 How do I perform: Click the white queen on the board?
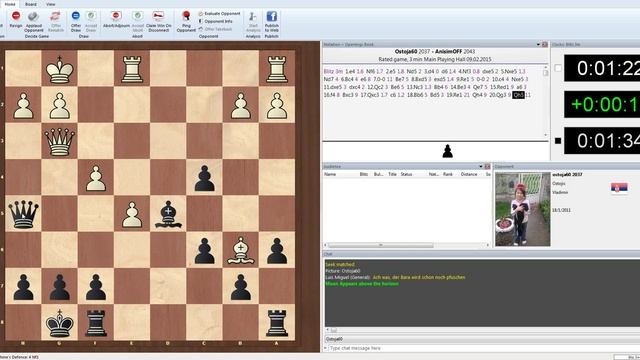(x=60, y=141)
